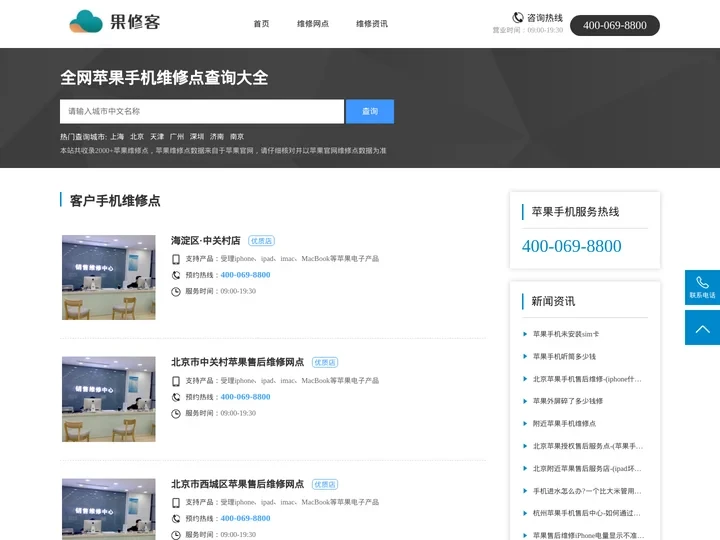Viewport: 720px width, 540px height.
Task: Click phone icon in 海淀区·中关村店 listing
Action: [176, 275]
